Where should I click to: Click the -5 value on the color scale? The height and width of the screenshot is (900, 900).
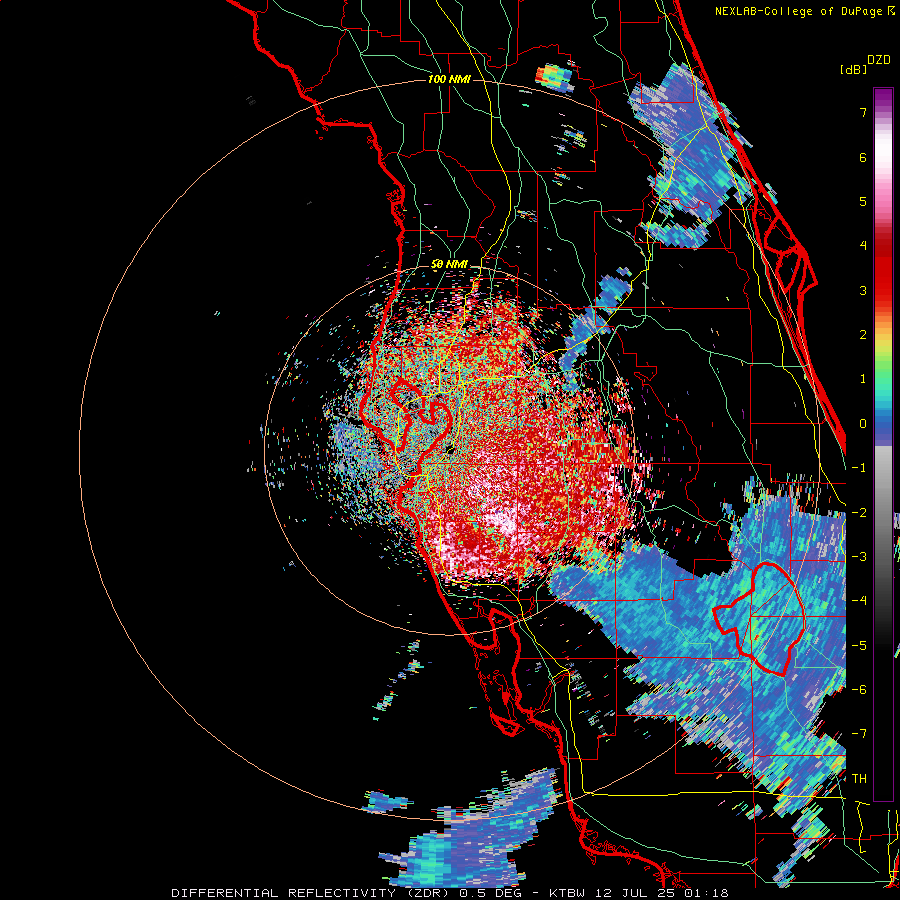coord(859,646)
